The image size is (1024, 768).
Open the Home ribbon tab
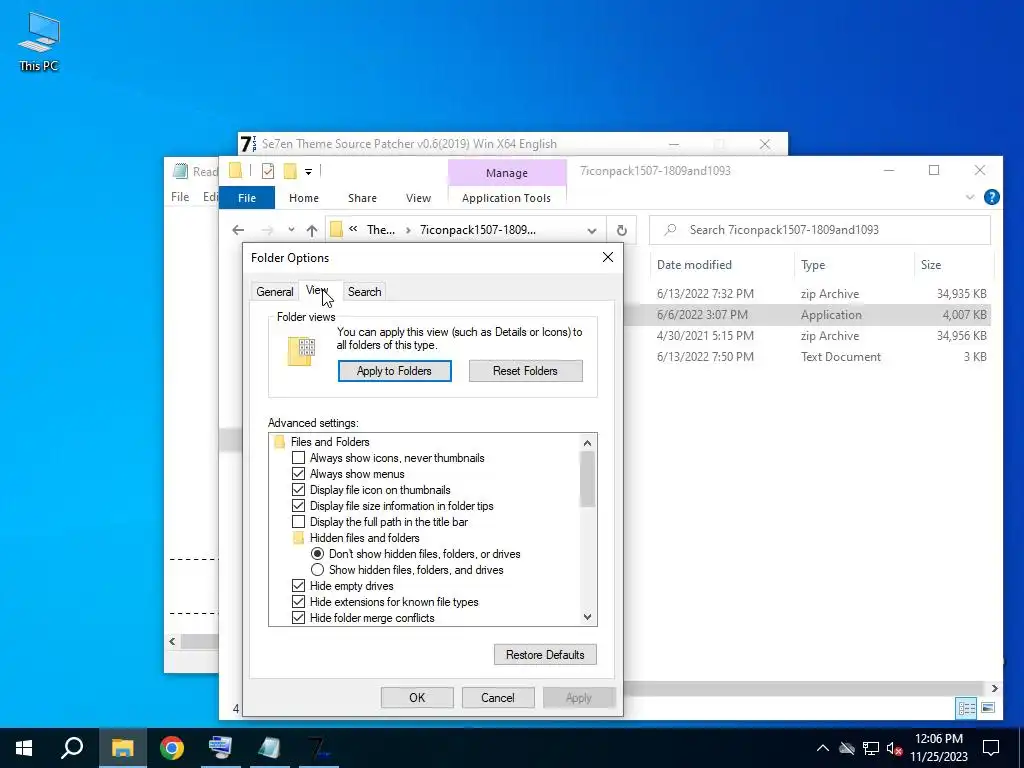(x=304, y=198)
